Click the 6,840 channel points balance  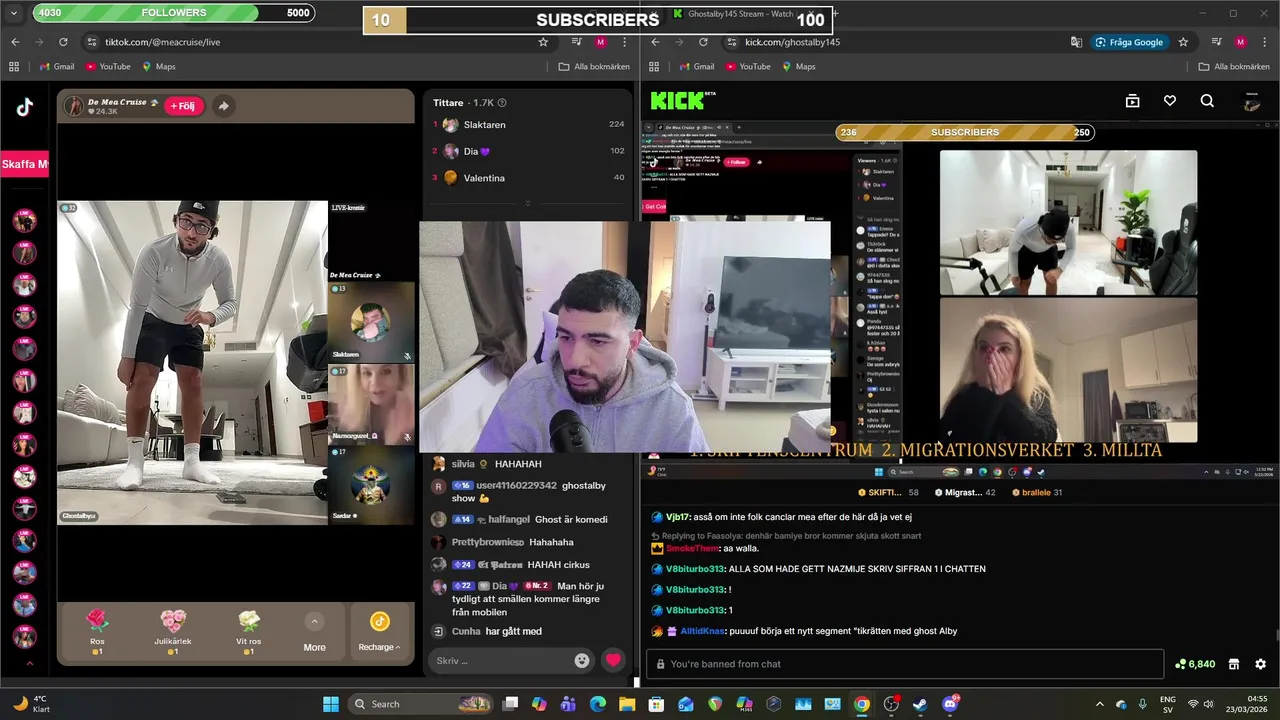pyautogui.click(x=1195, y=664)
